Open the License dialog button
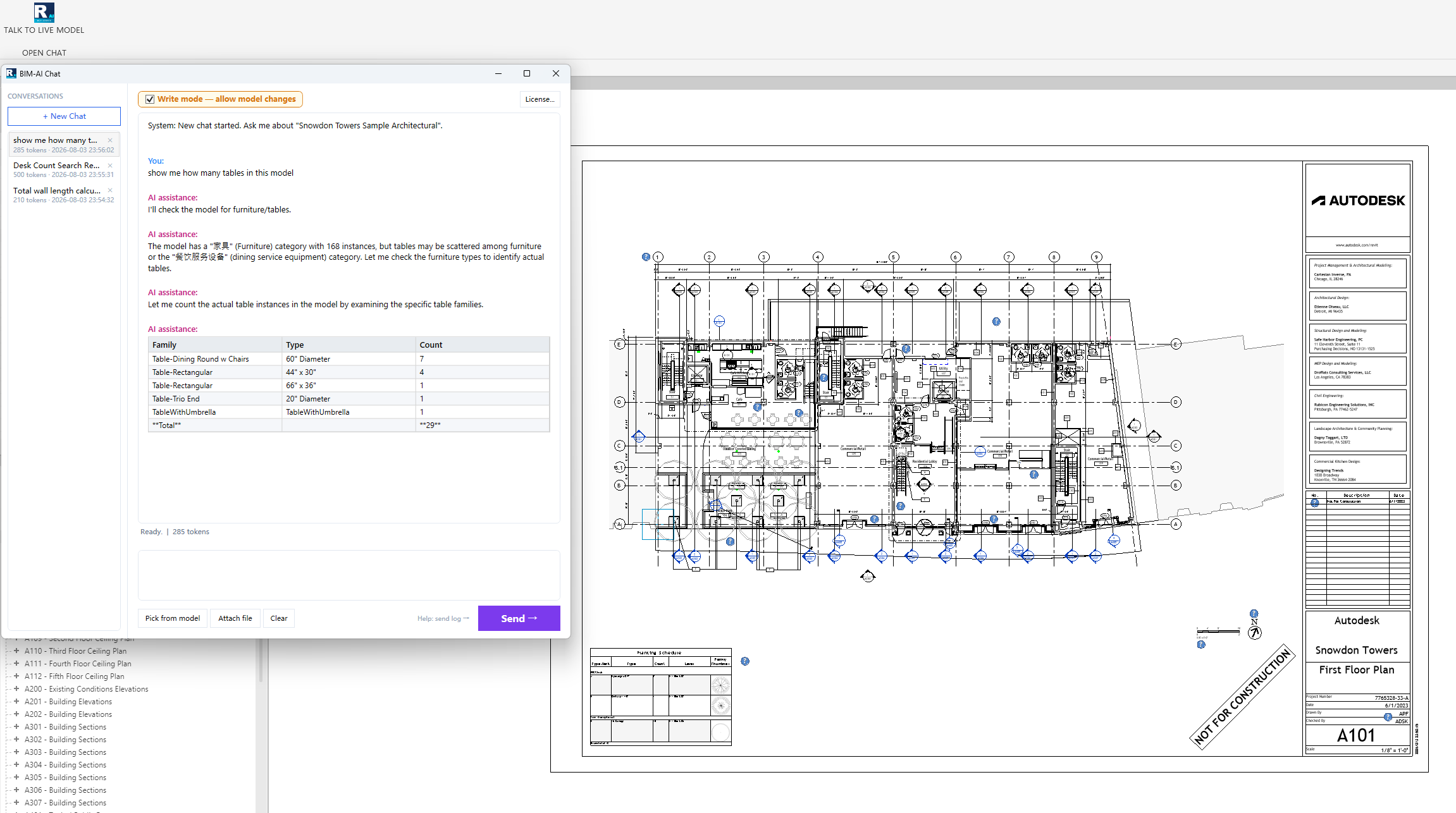Viewport: 1456px width, 813px height. (540, 99)
